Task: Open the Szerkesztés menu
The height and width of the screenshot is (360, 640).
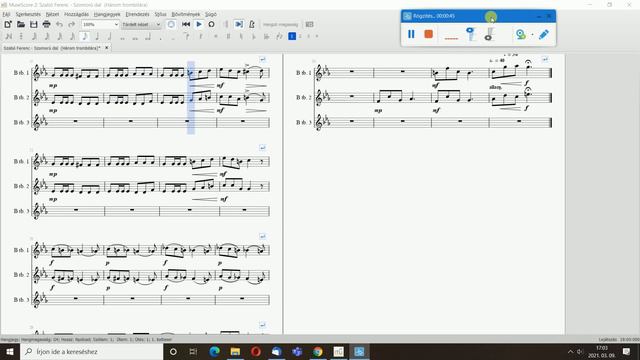Action: pos(28,14)
